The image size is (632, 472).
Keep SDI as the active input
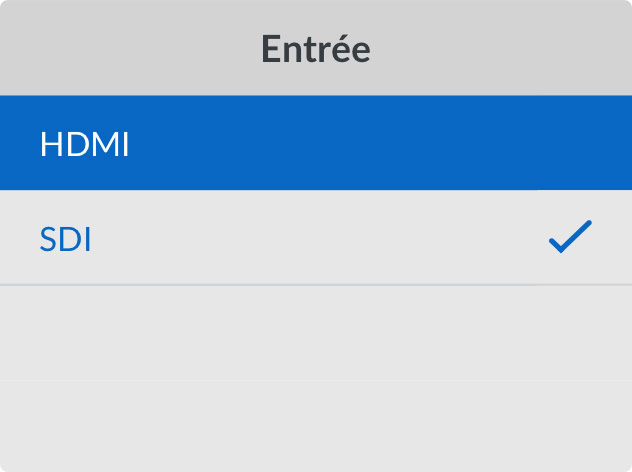click(316, 238)
